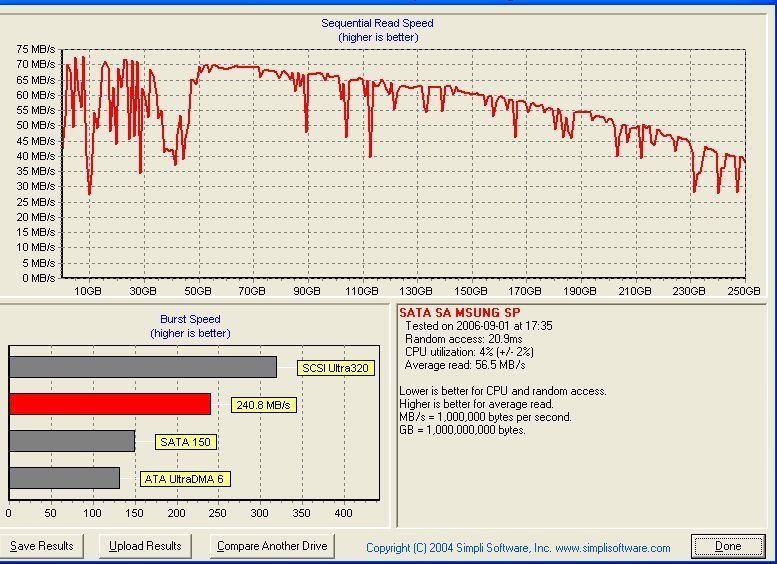Click 'Higher is better for average read' note
Image resolution: width=777 pixels, height=564 pixels.
[x=477, y=404]
